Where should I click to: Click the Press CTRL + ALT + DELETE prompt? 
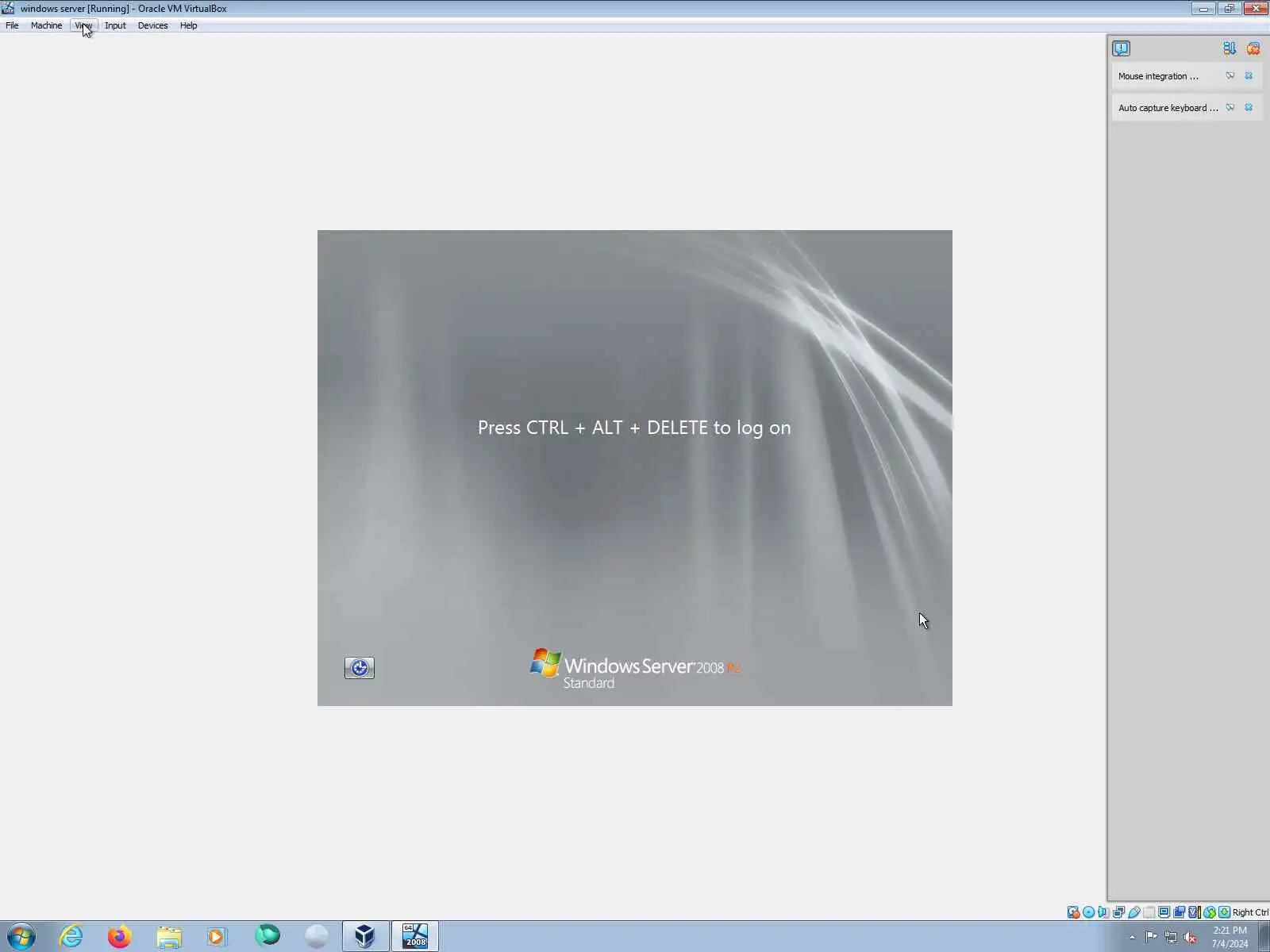[x=634, y=428]
